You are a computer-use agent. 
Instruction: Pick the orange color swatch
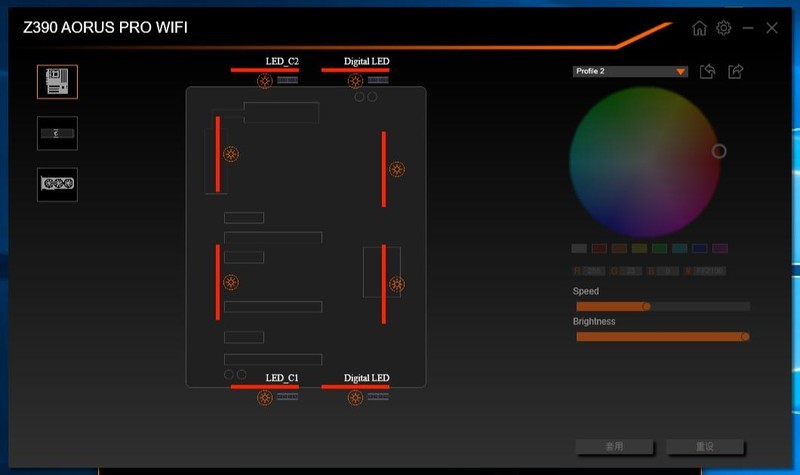[619, 248]
